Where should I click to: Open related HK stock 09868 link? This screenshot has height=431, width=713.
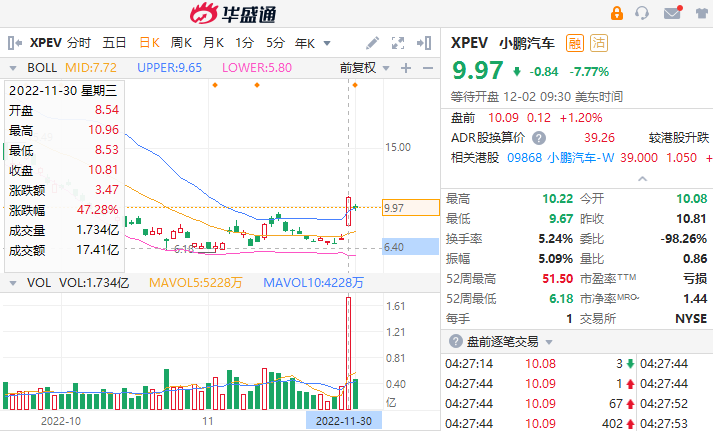tap(524, 158)
